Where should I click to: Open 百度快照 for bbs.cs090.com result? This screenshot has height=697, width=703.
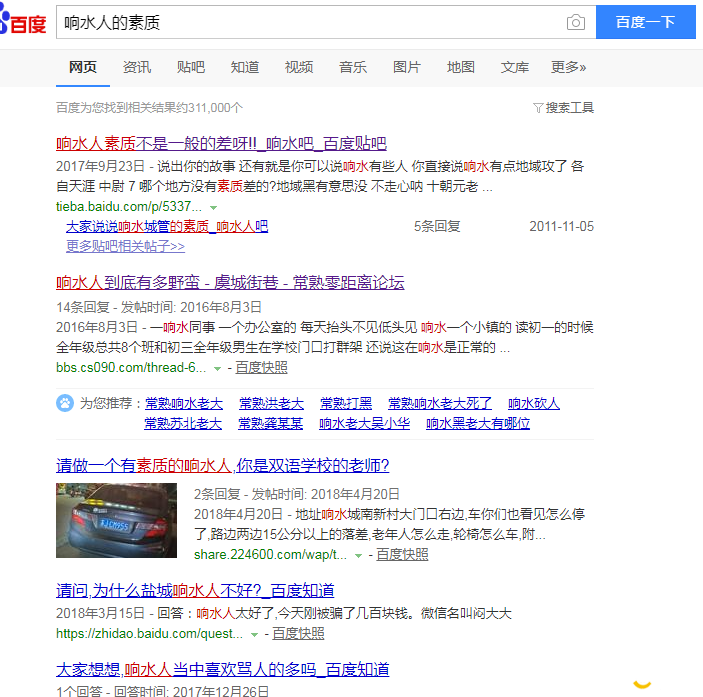coord(261,368)
